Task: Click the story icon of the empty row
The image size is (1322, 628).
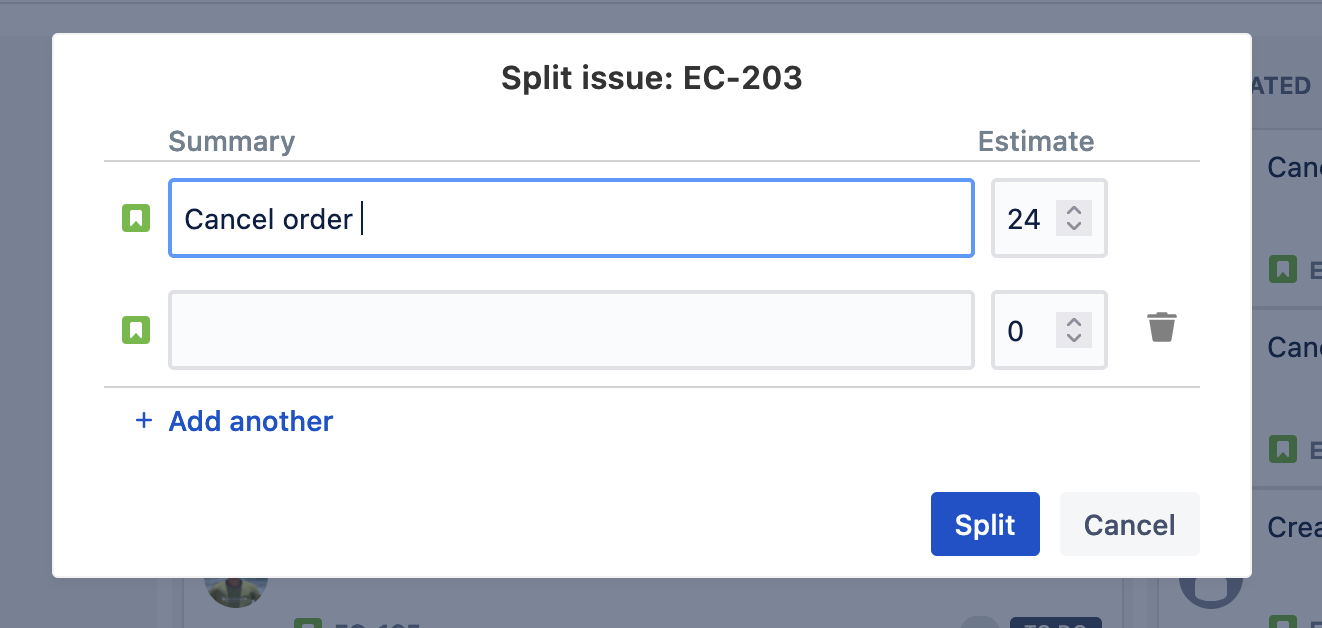Action: pos(136,329)
